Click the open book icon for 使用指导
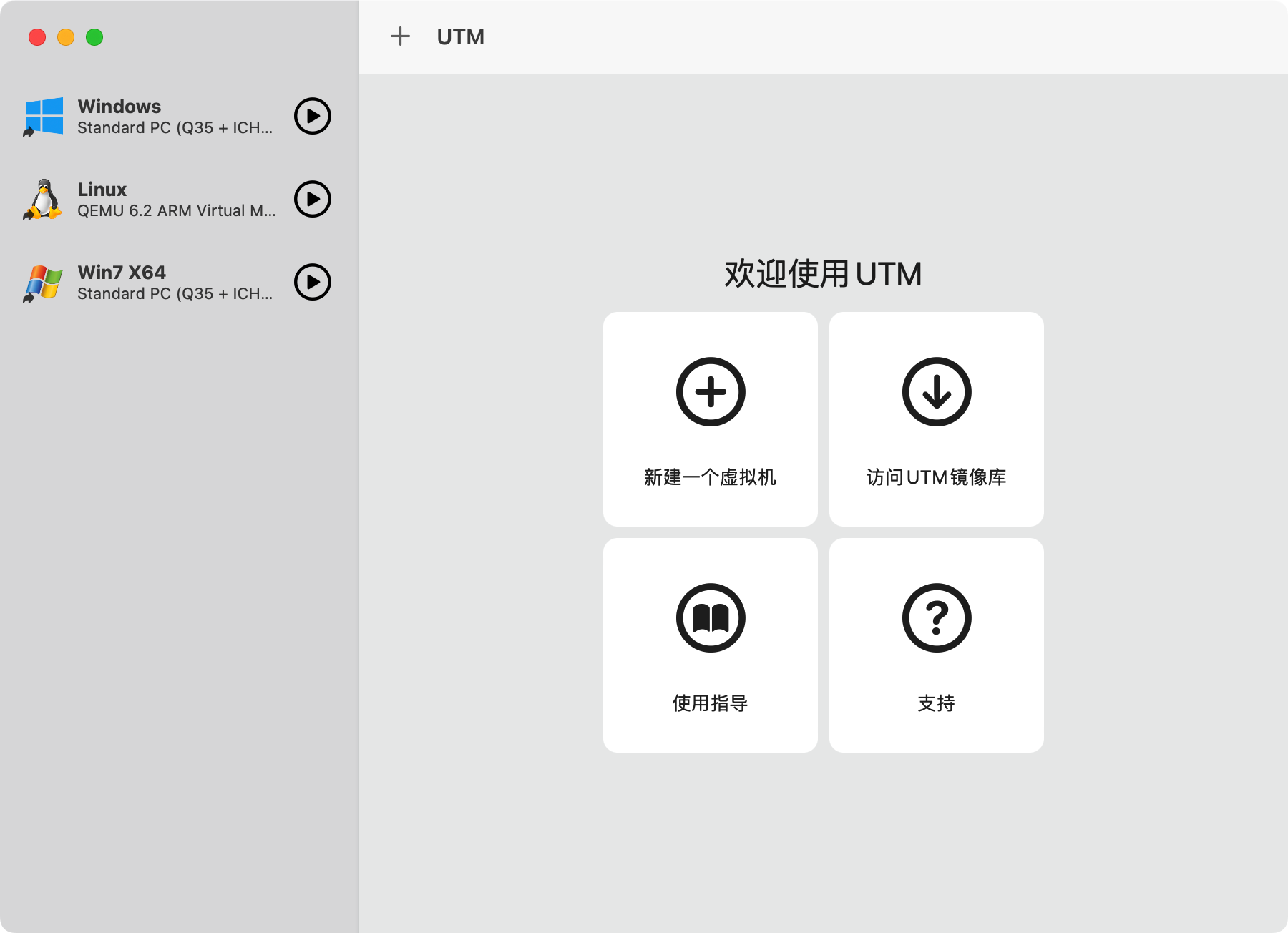1288x933 pixels. [711, 618]
